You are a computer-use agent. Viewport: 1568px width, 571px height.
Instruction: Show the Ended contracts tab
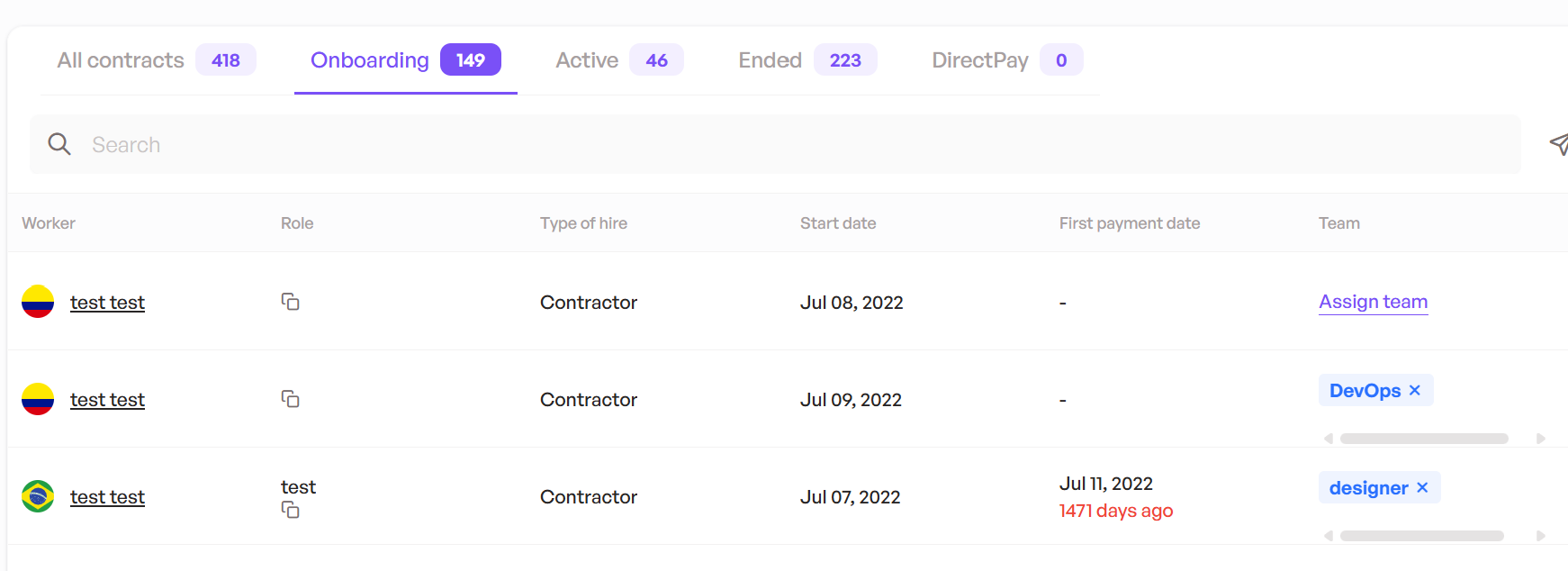[807, 60]
